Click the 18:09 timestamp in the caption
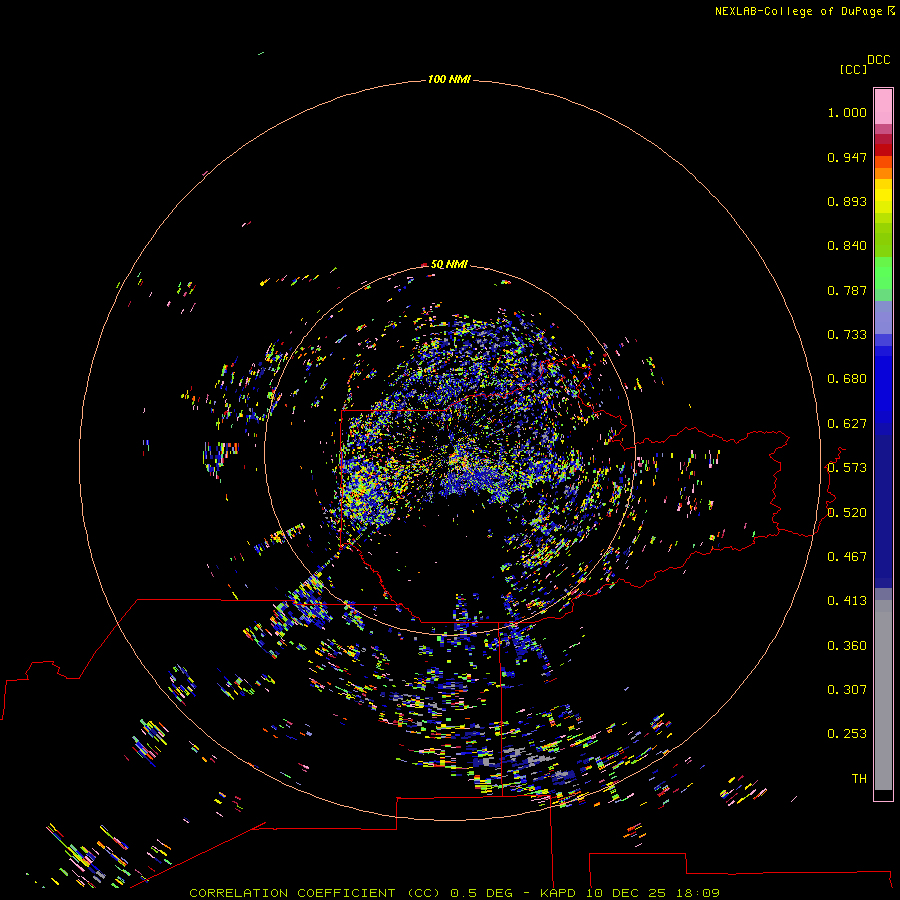The width and height of the screenshot is (900, 900). pos(697,893)
